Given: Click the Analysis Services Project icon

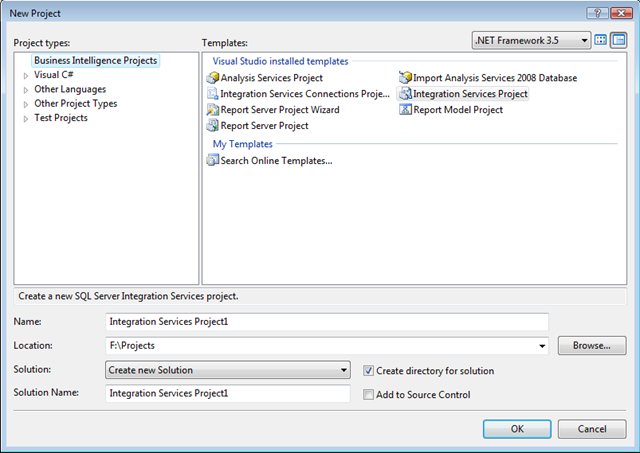Looking at the screenshot, I should pyautogui.click(x=213, y=78).
